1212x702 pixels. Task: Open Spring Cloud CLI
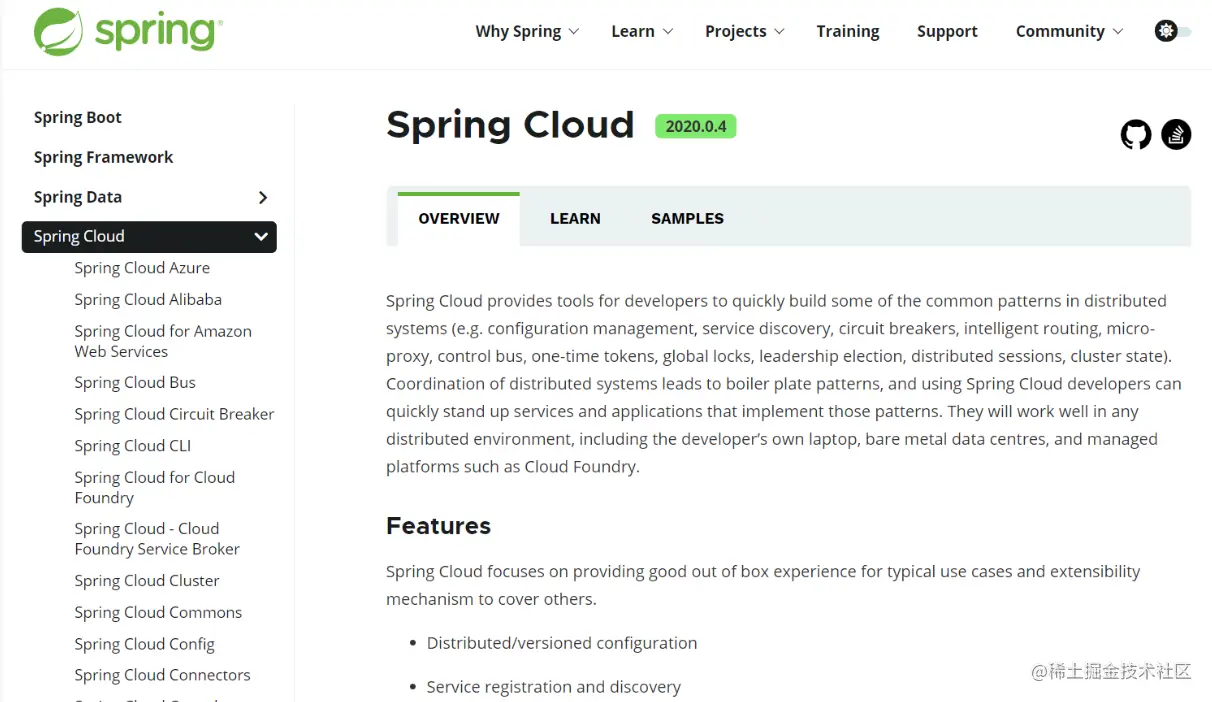pos(132,446)
